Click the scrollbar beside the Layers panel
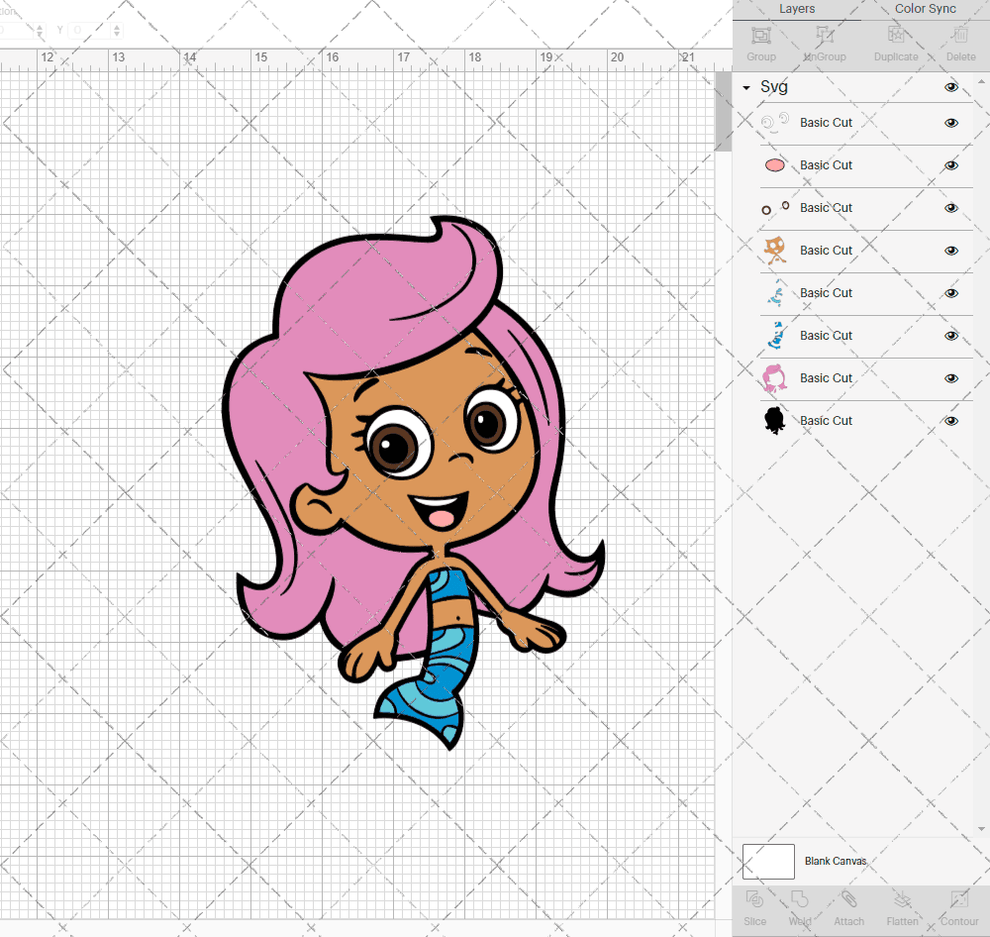 724,112
